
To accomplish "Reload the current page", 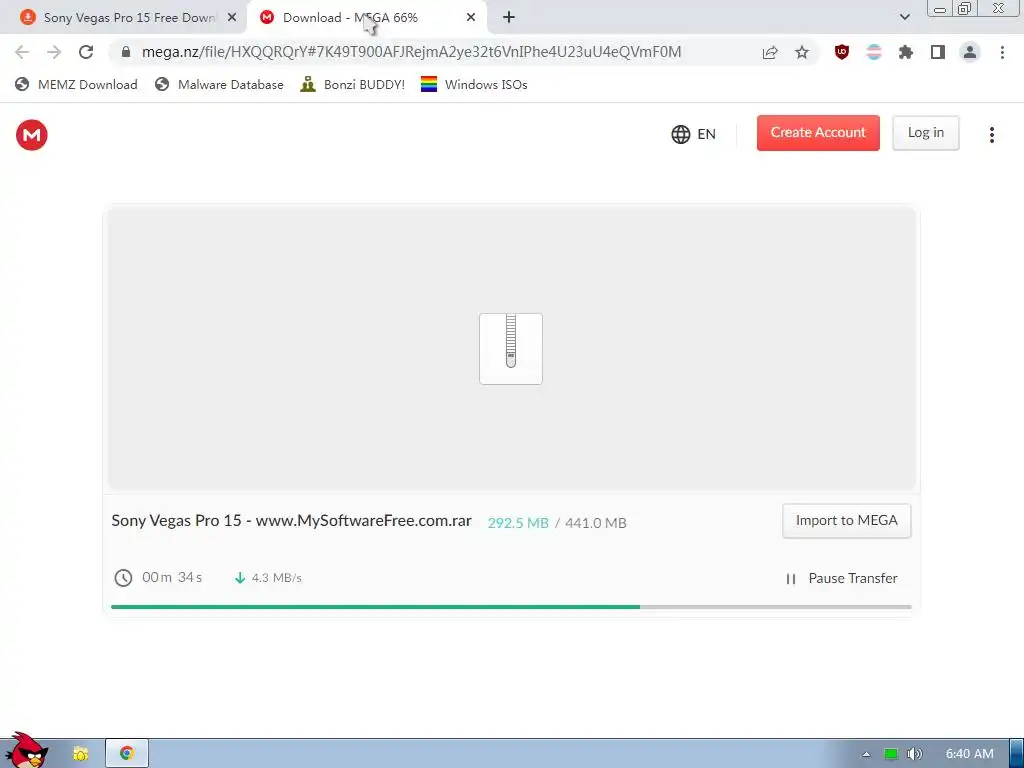I will tap(86, 52).
